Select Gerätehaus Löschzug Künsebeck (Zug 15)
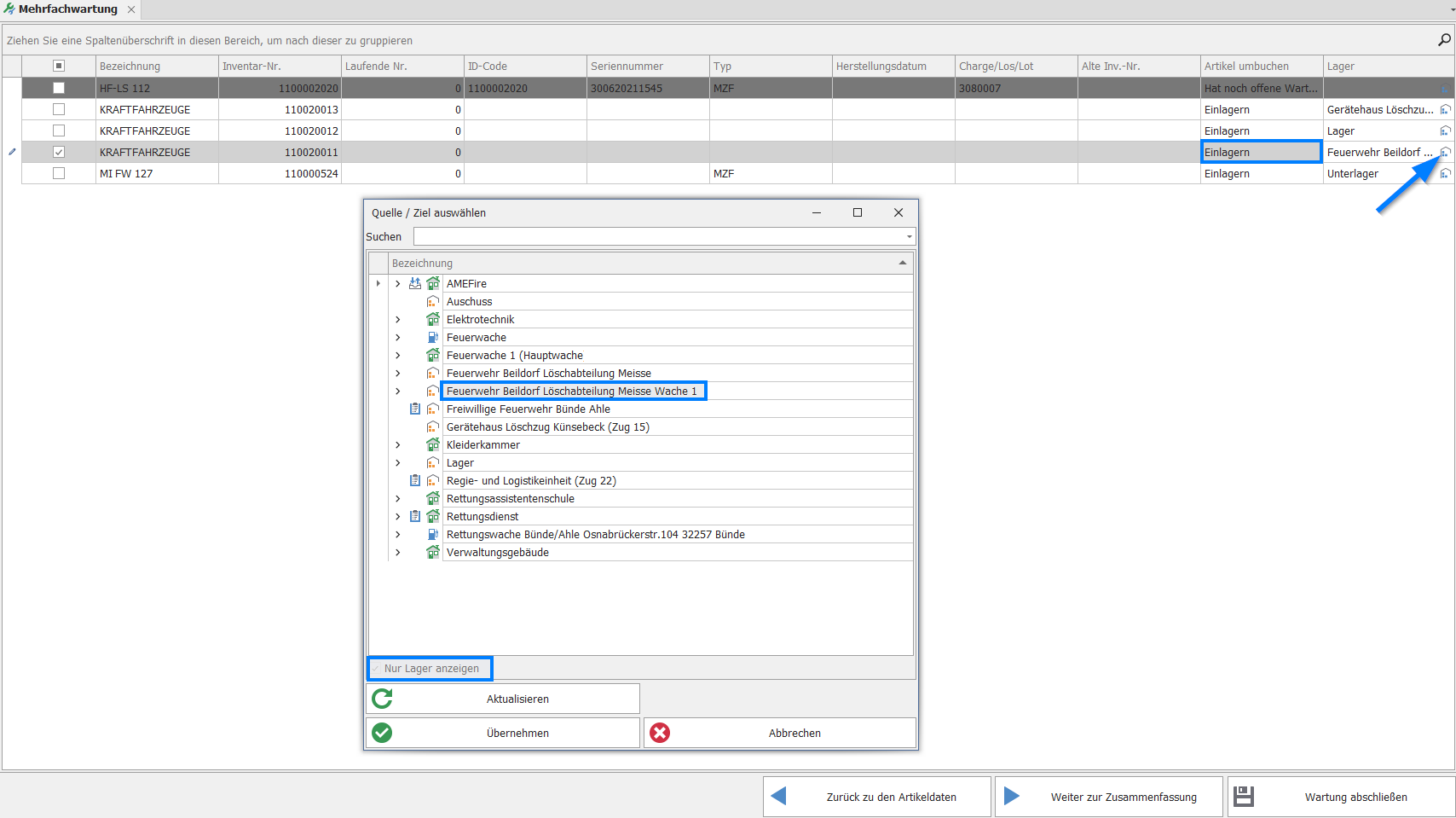This screenshot has width=1456, height=818. tap(547, 427)
